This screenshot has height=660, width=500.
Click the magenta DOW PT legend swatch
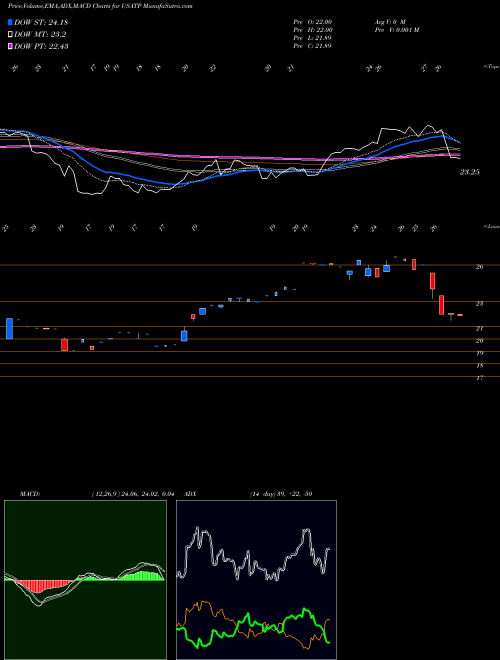pyautogui.click(x=10, y=46)
